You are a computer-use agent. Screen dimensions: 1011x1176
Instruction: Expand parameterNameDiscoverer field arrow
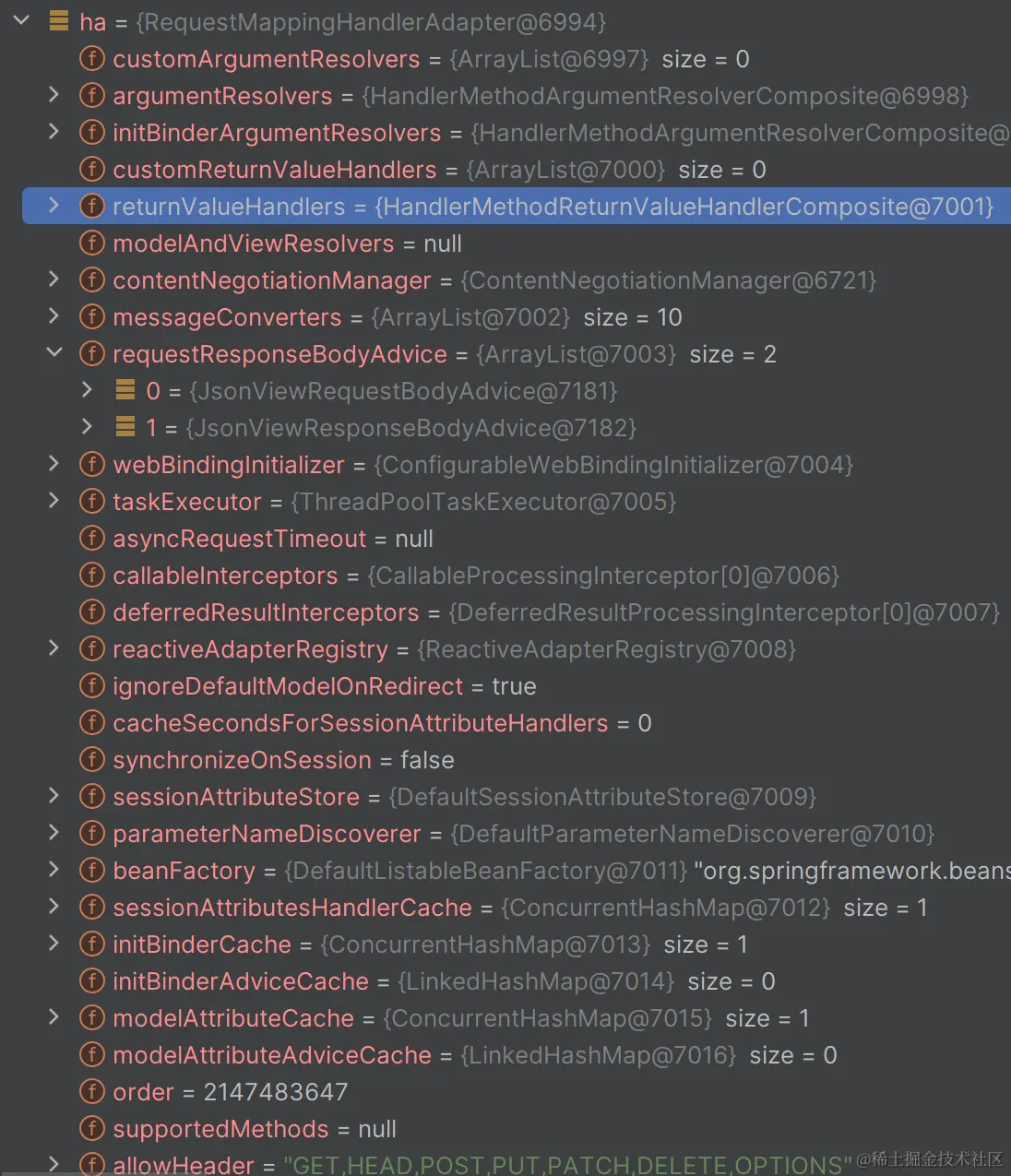(x=54, y=832)
